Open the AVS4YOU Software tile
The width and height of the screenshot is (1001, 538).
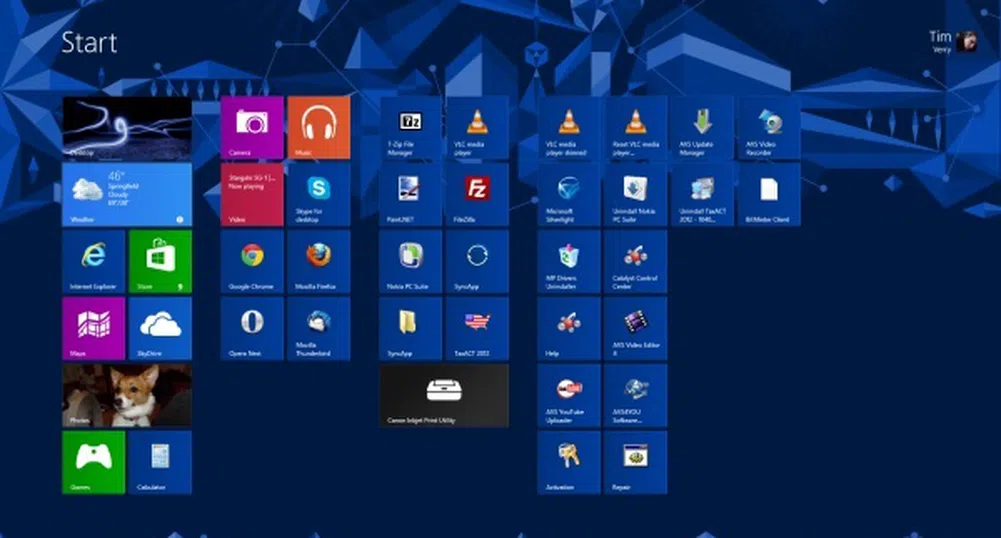[635, 396]
